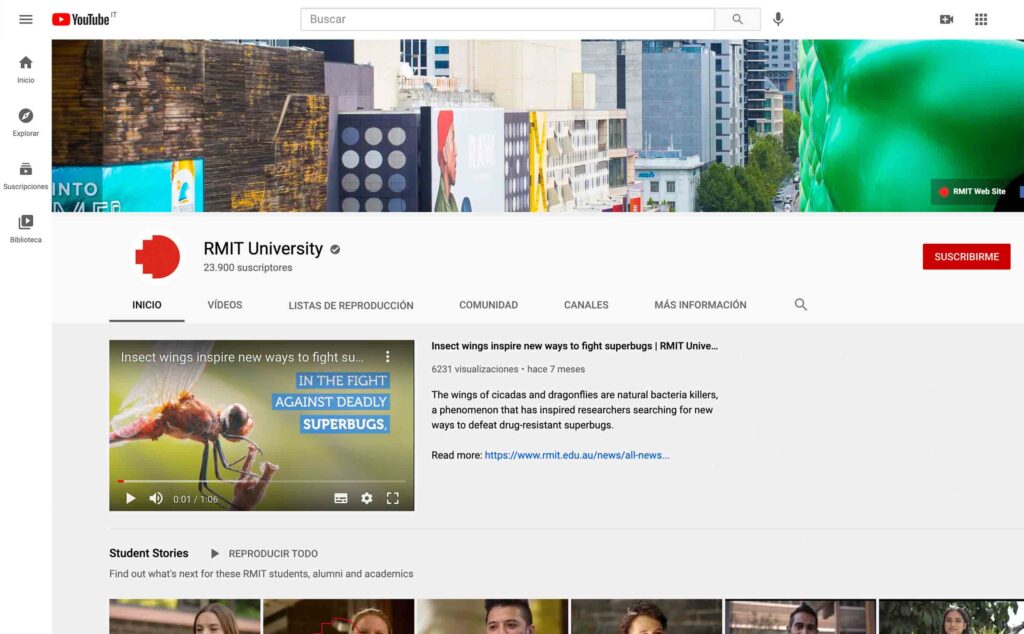
Task: Select the Inicio channel tab
Action: [147, 305]
